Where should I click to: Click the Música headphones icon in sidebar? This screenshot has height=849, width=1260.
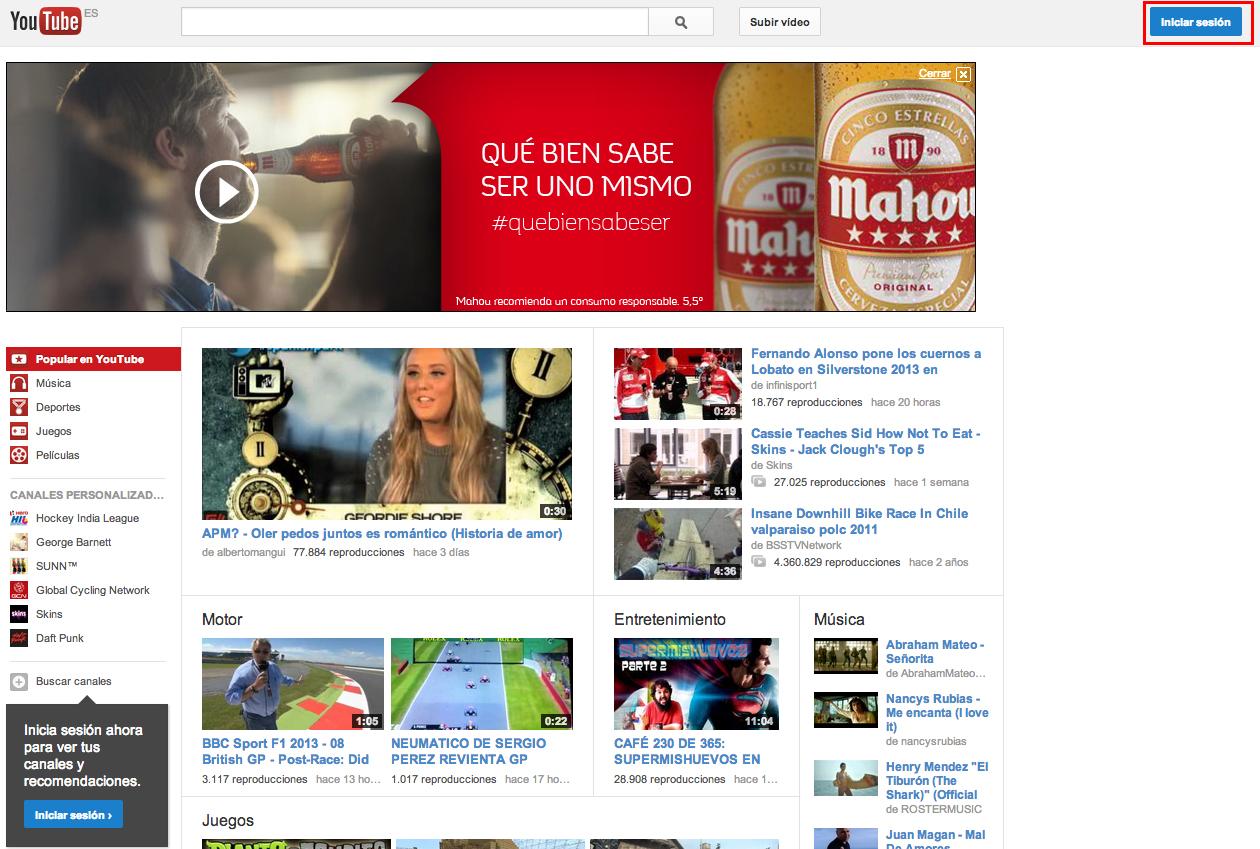19,384
